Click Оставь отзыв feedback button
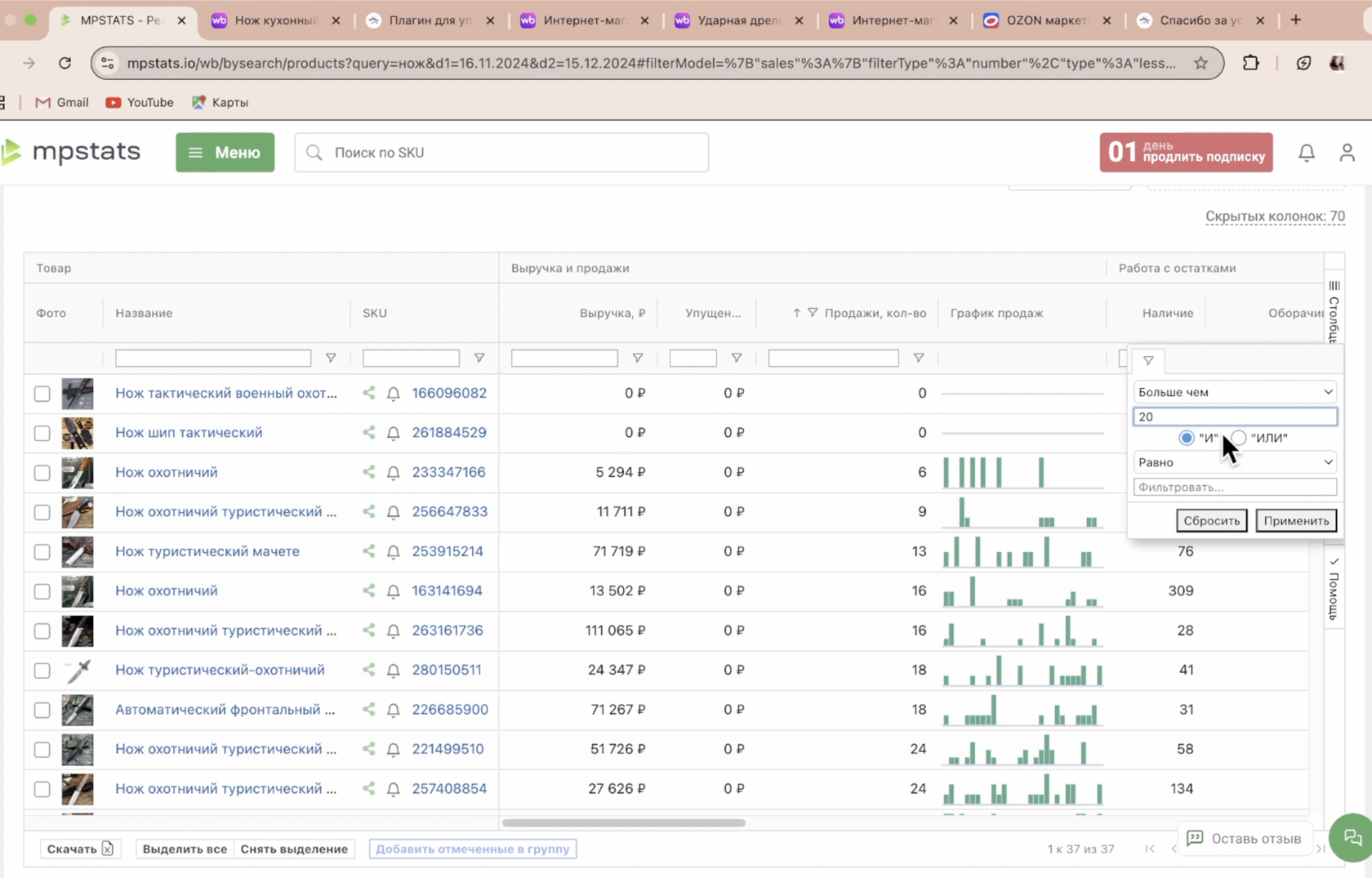 (x=1245, y=839)
